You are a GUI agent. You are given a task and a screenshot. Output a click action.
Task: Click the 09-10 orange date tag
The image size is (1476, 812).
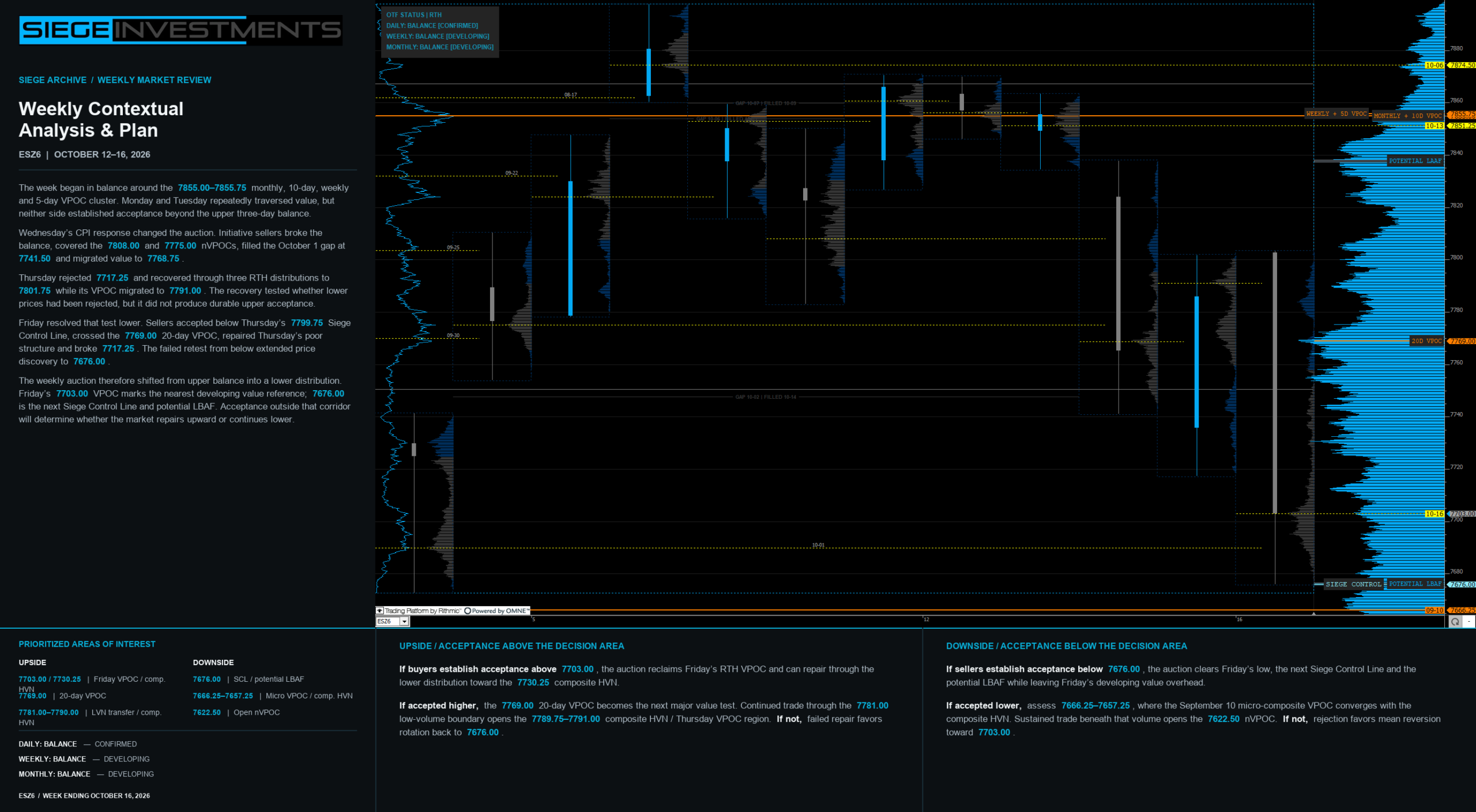coord(1434,610)
